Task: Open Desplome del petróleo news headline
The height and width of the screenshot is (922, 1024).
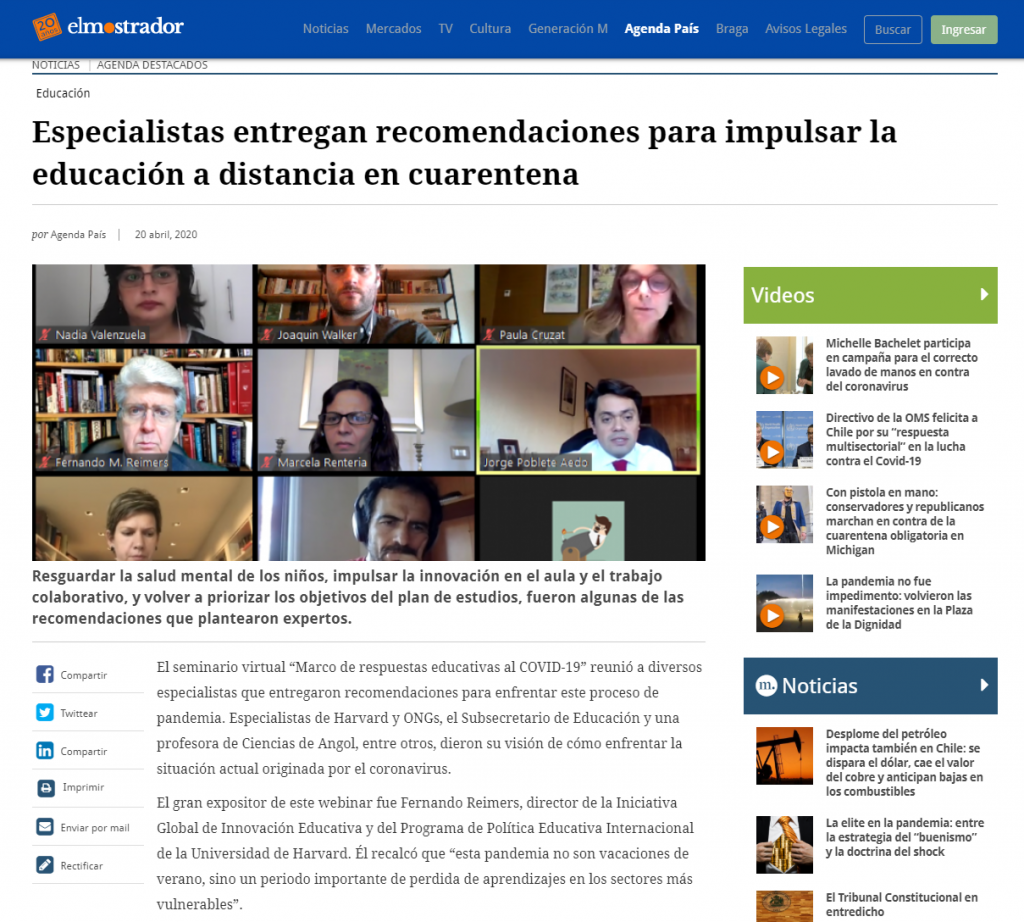Action: click(904, 762)
